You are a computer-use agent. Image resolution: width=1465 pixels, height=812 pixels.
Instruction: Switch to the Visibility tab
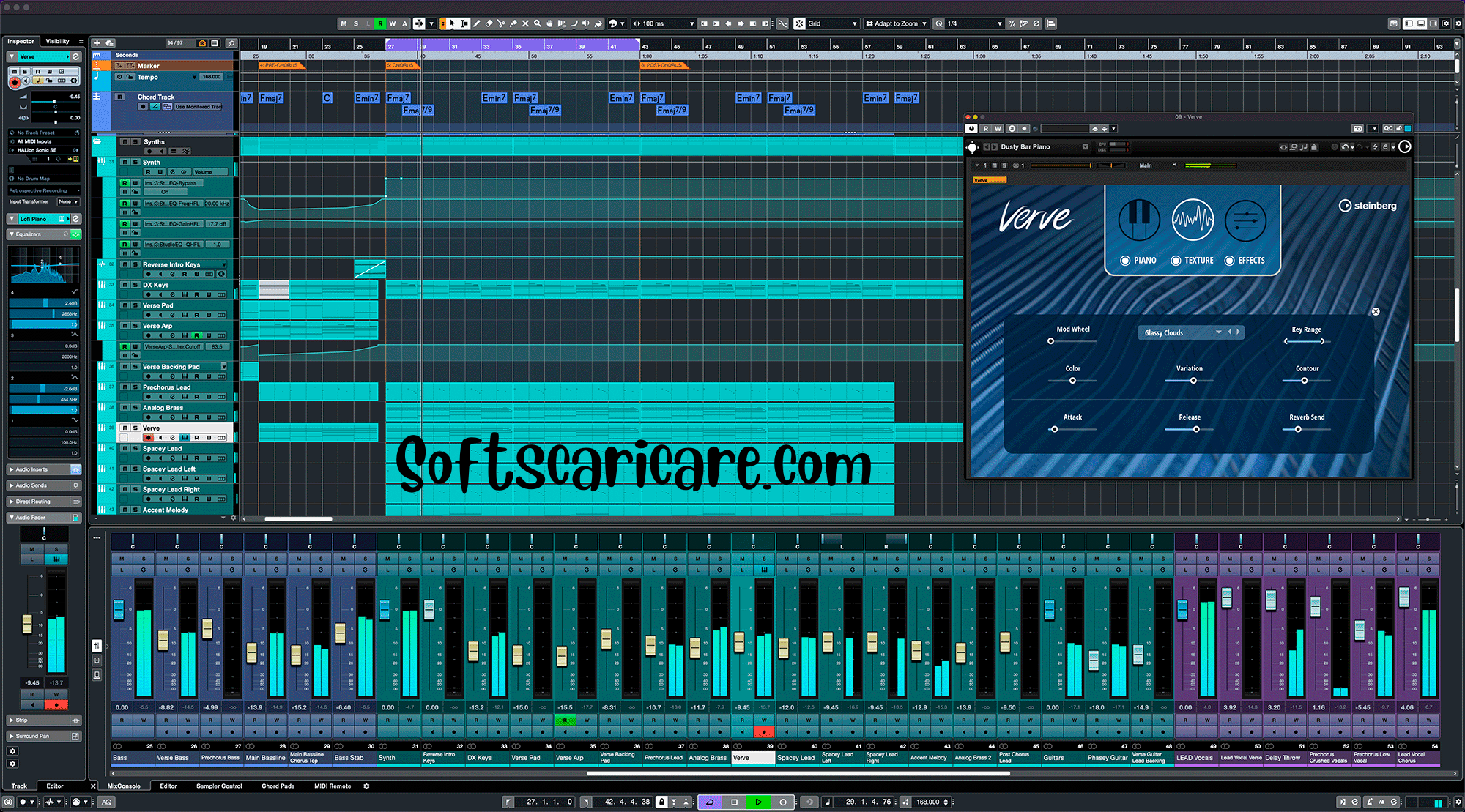tap(57, 42)
